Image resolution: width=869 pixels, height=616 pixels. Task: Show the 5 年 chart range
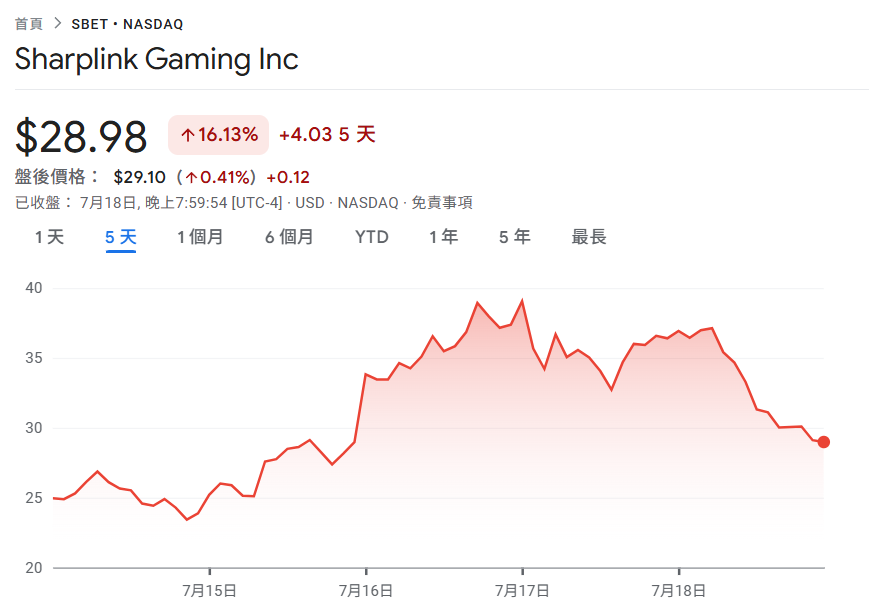(x=514, y=237)
